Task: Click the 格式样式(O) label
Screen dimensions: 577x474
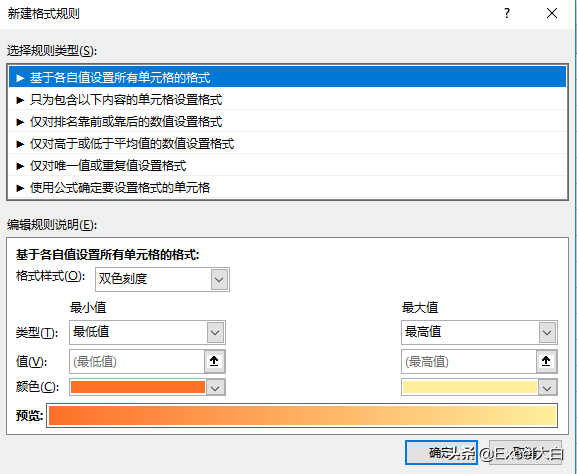Action: (x=50, y=276)
